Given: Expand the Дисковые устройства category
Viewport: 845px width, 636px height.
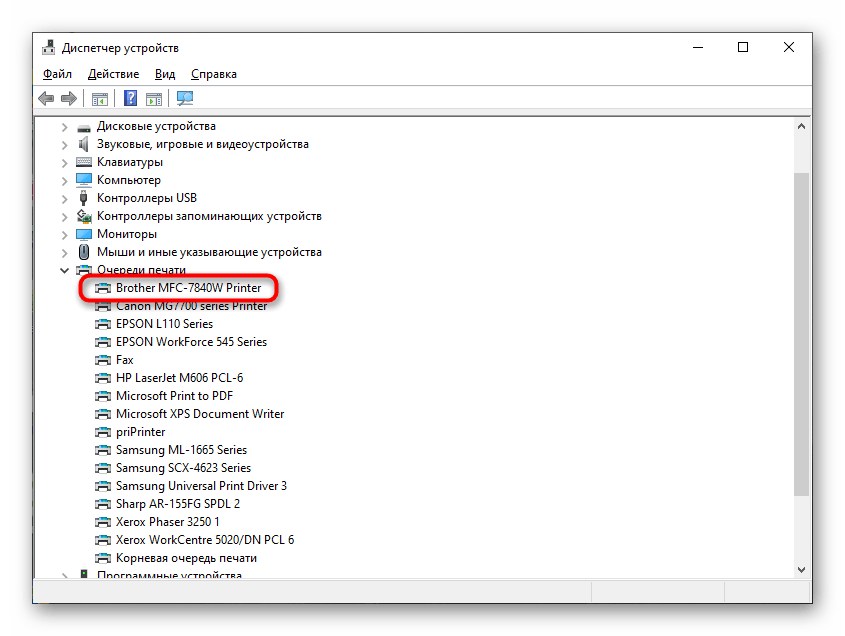Looking at the screenshot, I should tap(65, 127).
